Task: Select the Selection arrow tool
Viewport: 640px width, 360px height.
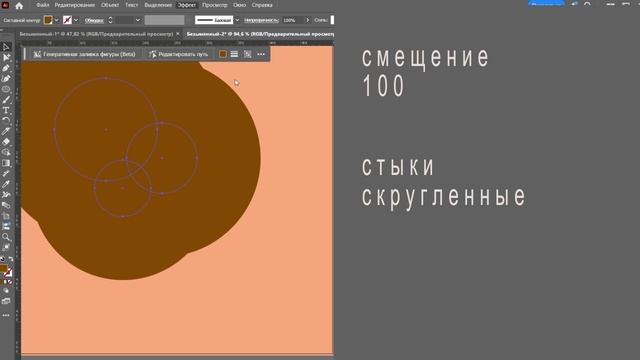Action: tap(6, 47)
